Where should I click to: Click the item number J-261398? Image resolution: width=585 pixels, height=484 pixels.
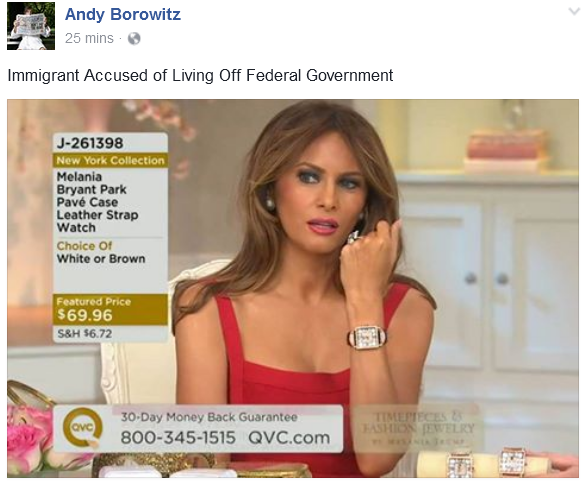[90, 143]
